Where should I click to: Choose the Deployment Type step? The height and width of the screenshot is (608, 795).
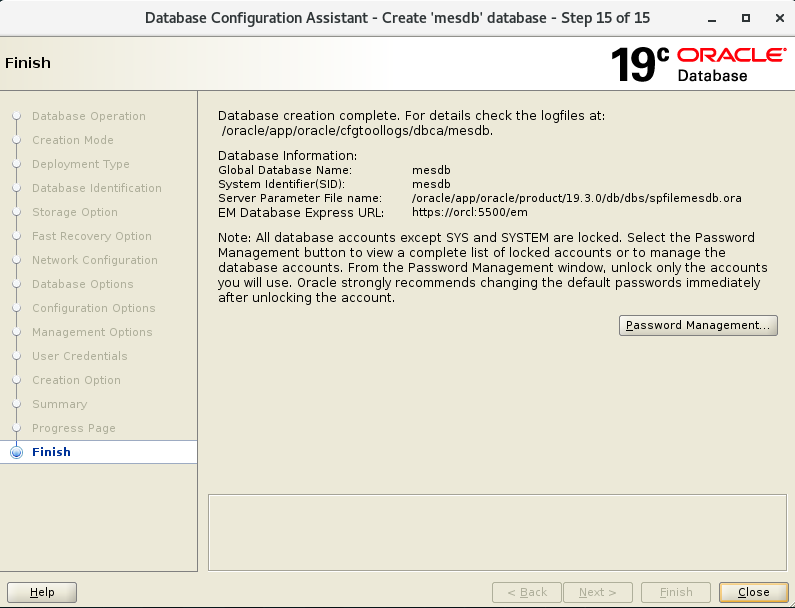(80, 164)
